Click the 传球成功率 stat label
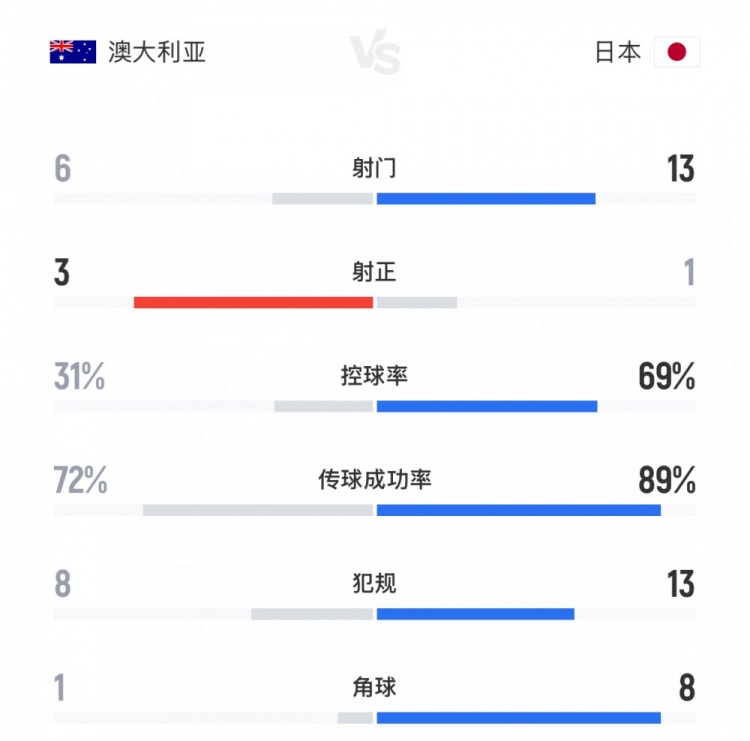The width and height of the screenshot is (750, 741). click(x=375, y=480)
